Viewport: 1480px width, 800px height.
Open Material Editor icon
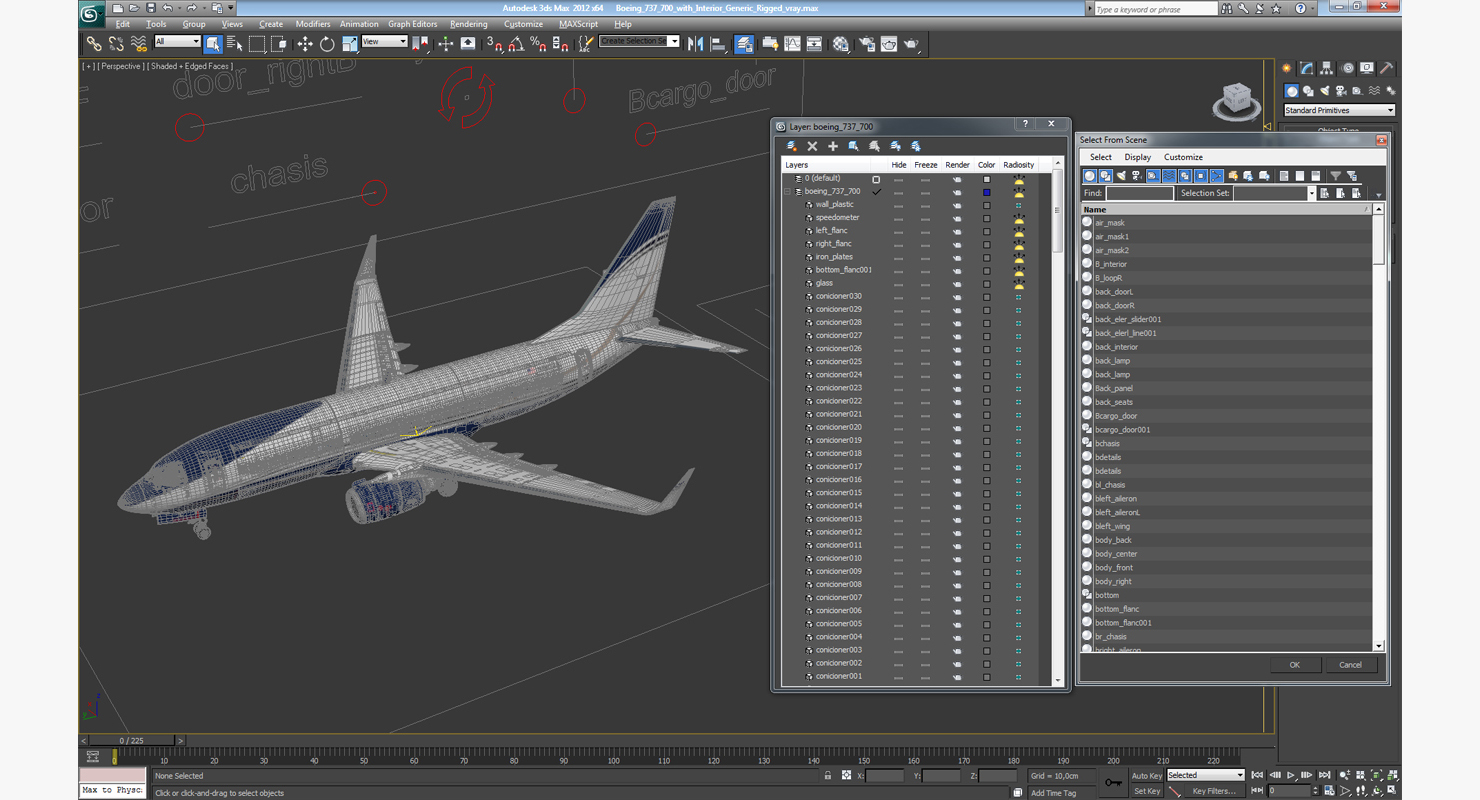840,43
